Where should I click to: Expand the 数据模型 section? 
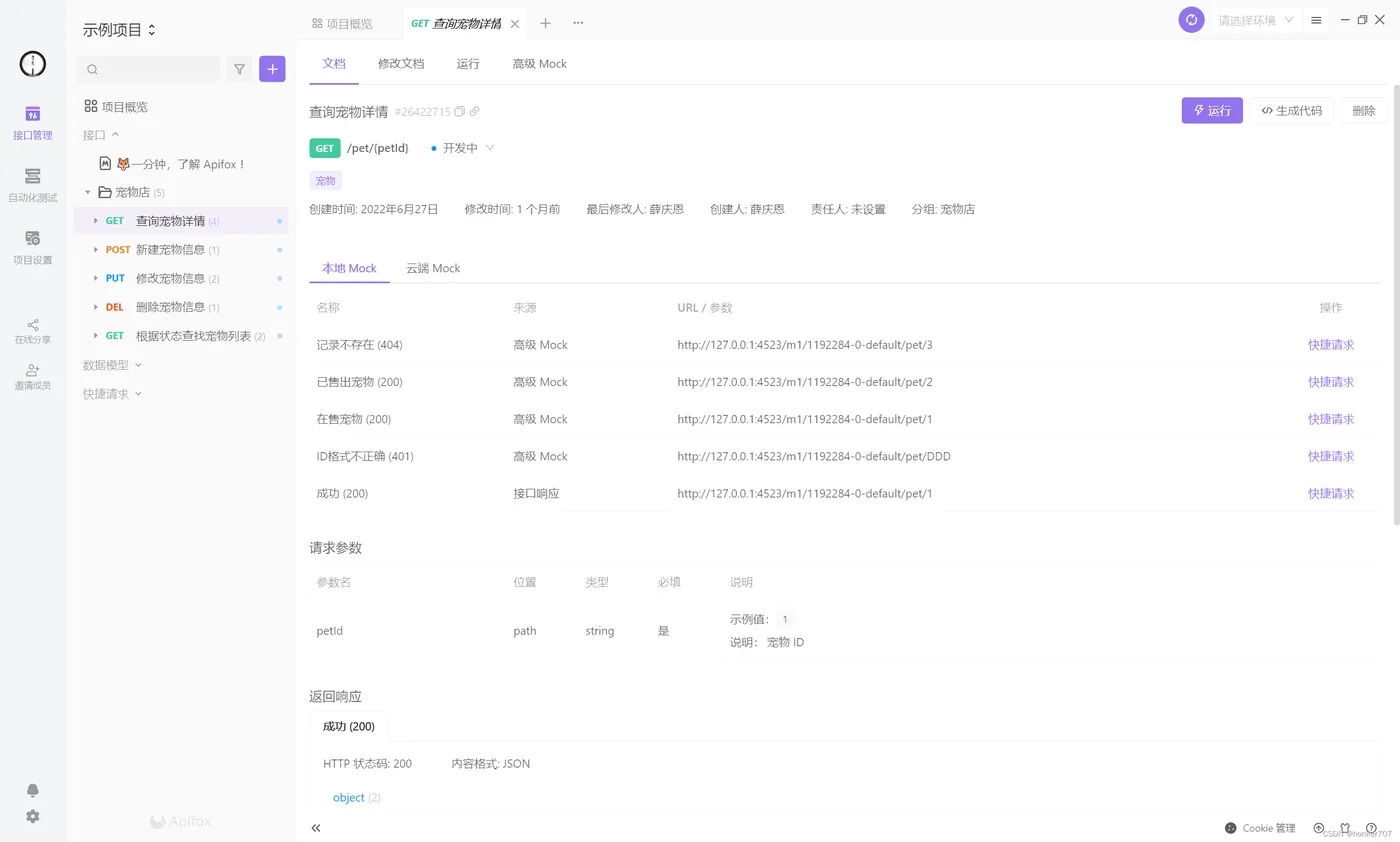tap(112, 365)
